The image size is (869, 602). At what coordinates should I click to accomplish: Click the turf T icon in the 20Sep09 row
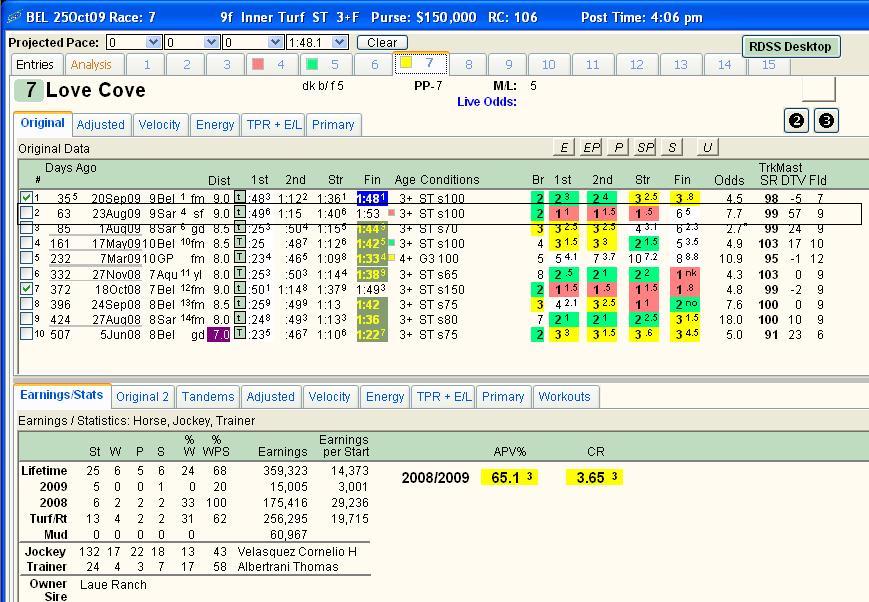click(x=239, y=197)
